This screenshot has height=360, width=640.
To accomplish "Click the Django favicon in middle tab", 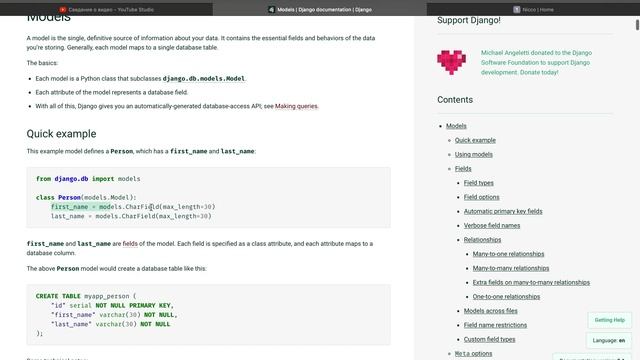I will pos(271,9).
